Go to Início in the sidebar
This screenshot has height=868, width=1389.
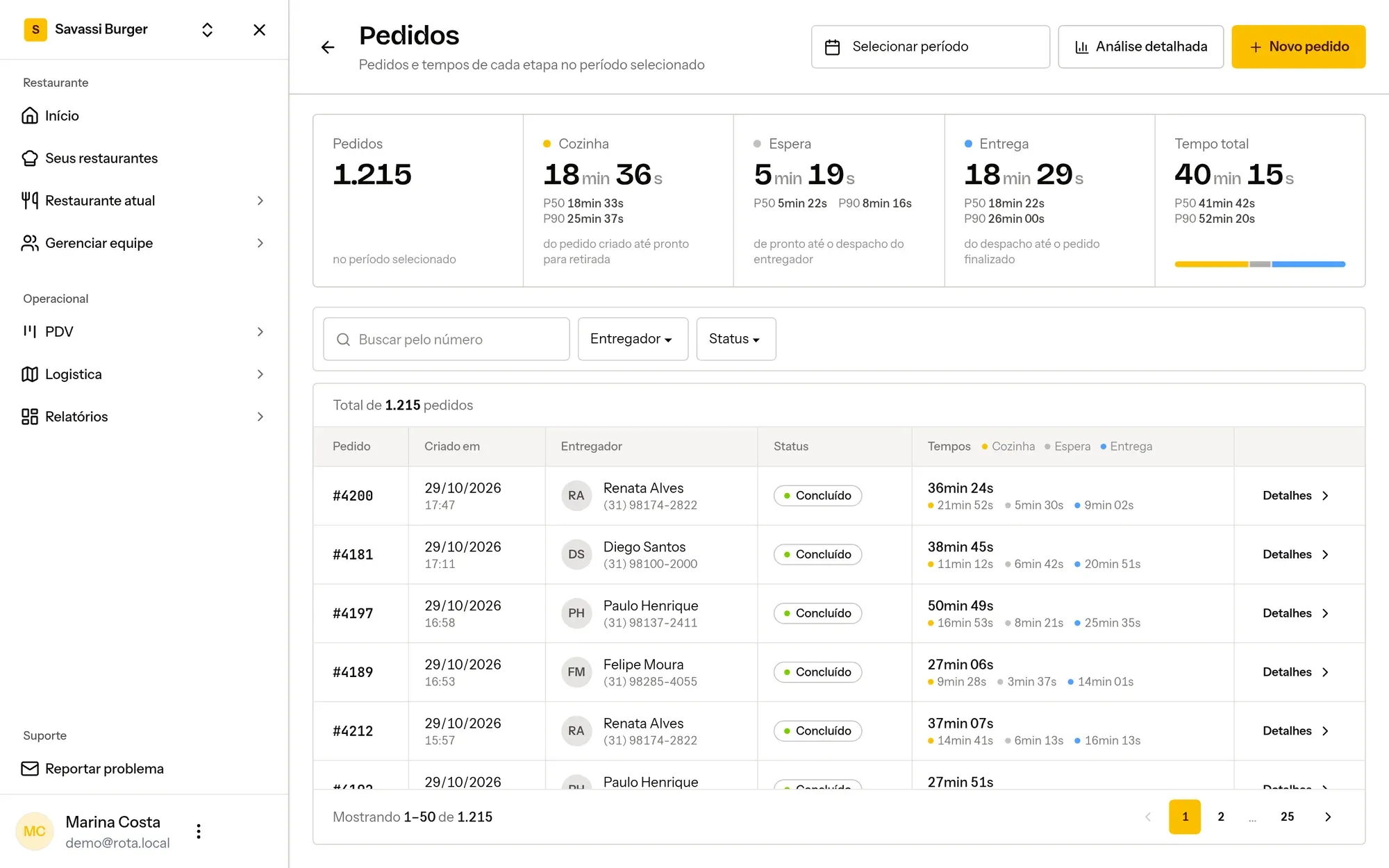[144, 116]
